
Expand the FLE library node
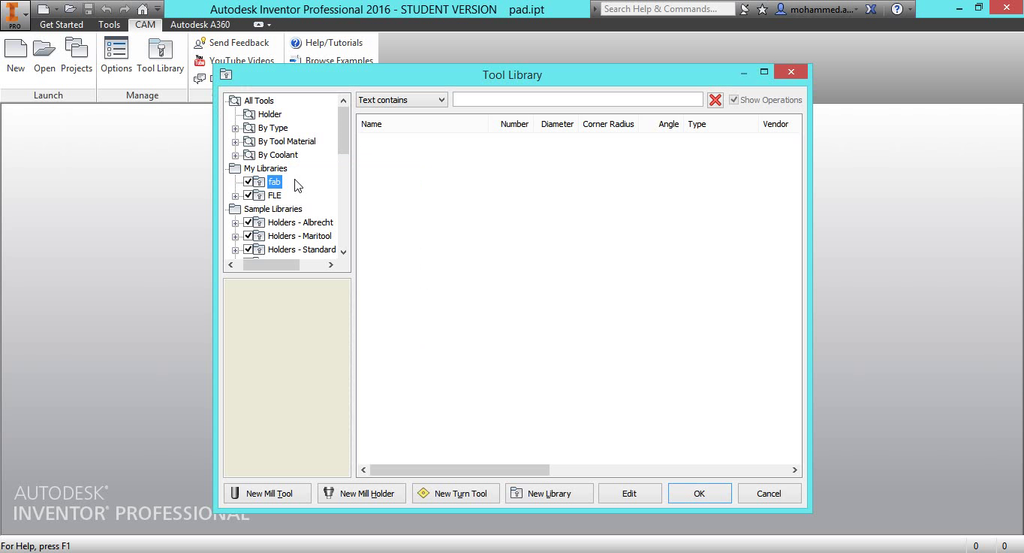pos(235,196)
